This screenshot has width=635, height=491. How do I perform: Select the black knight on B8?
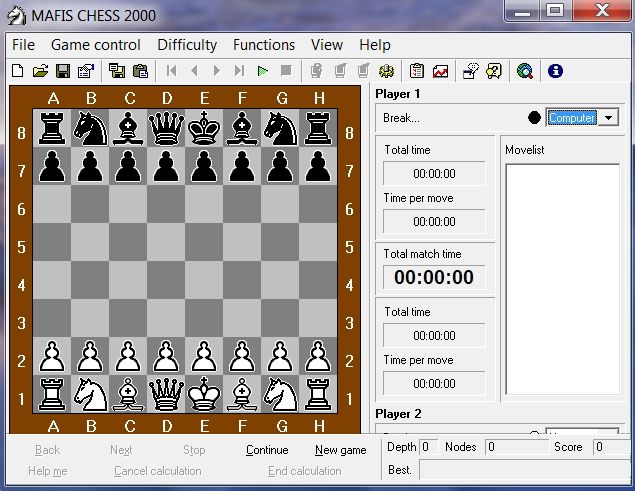[90, 128]
